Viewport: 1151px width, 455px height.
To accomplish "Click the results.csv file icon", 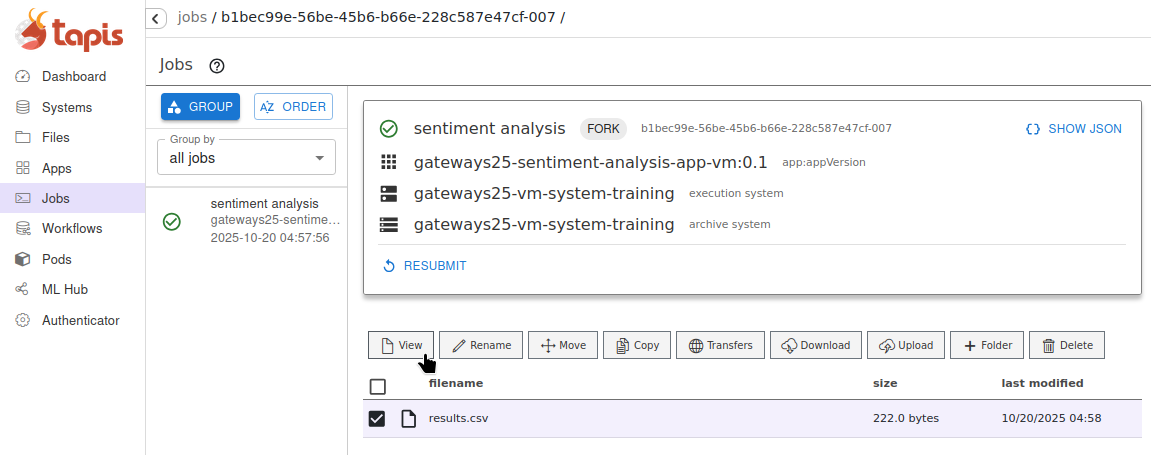I will pos(408,419).
